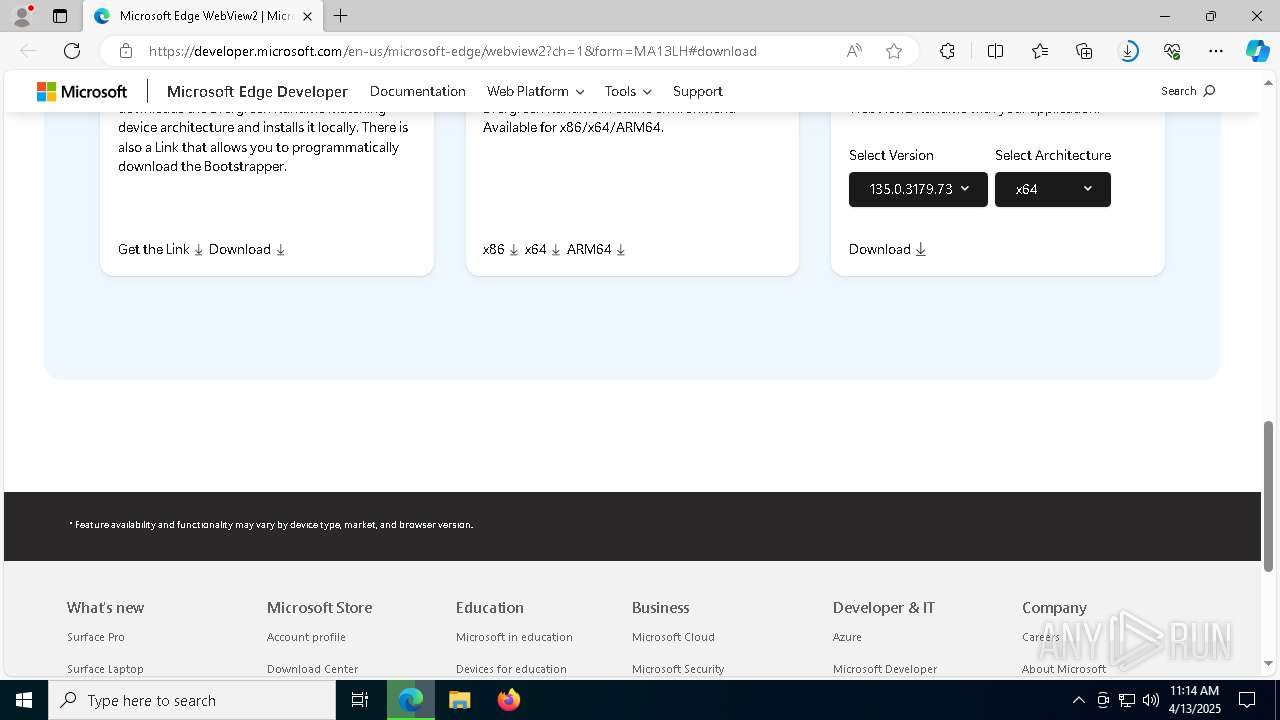This screenshot has height=720, width=1280.
Task: Click the Microsoft logo
Action: point(82,91)
